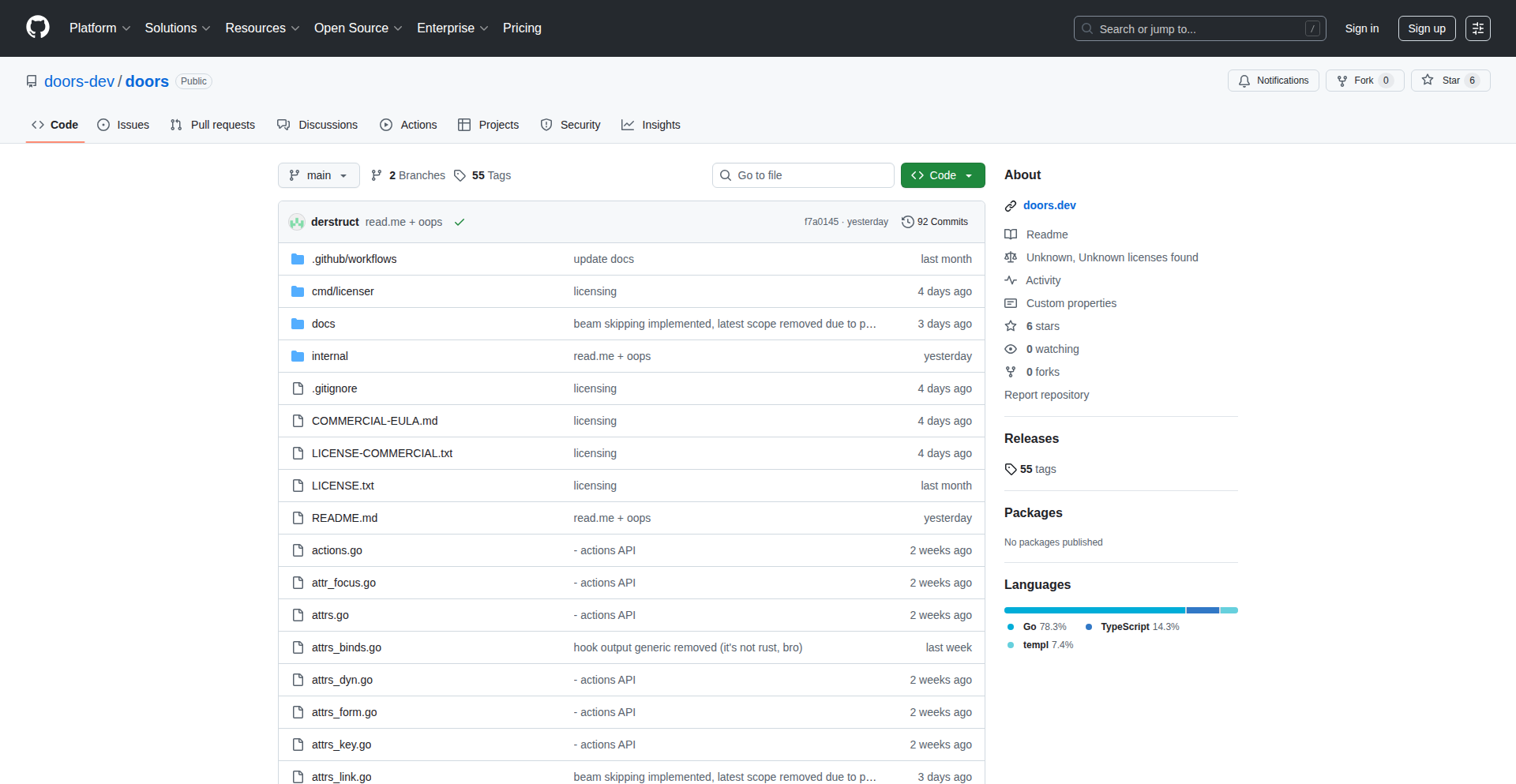Click the TypeScript language bar segment

point(1203,610)
